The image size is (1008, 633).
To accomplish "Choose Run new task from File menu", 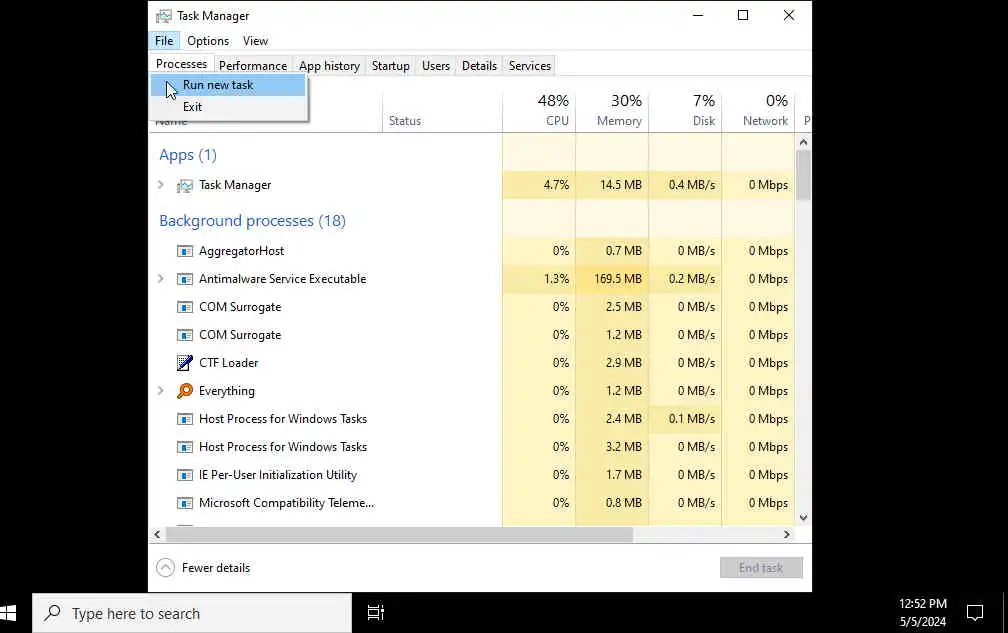I will pos(228,85).
